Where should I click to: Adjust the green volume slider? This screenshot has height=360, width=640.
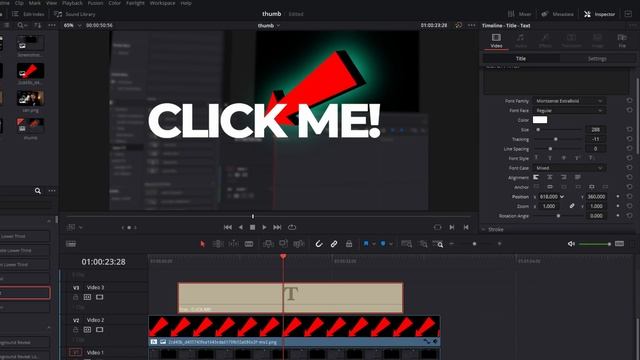tap(595, 244)
